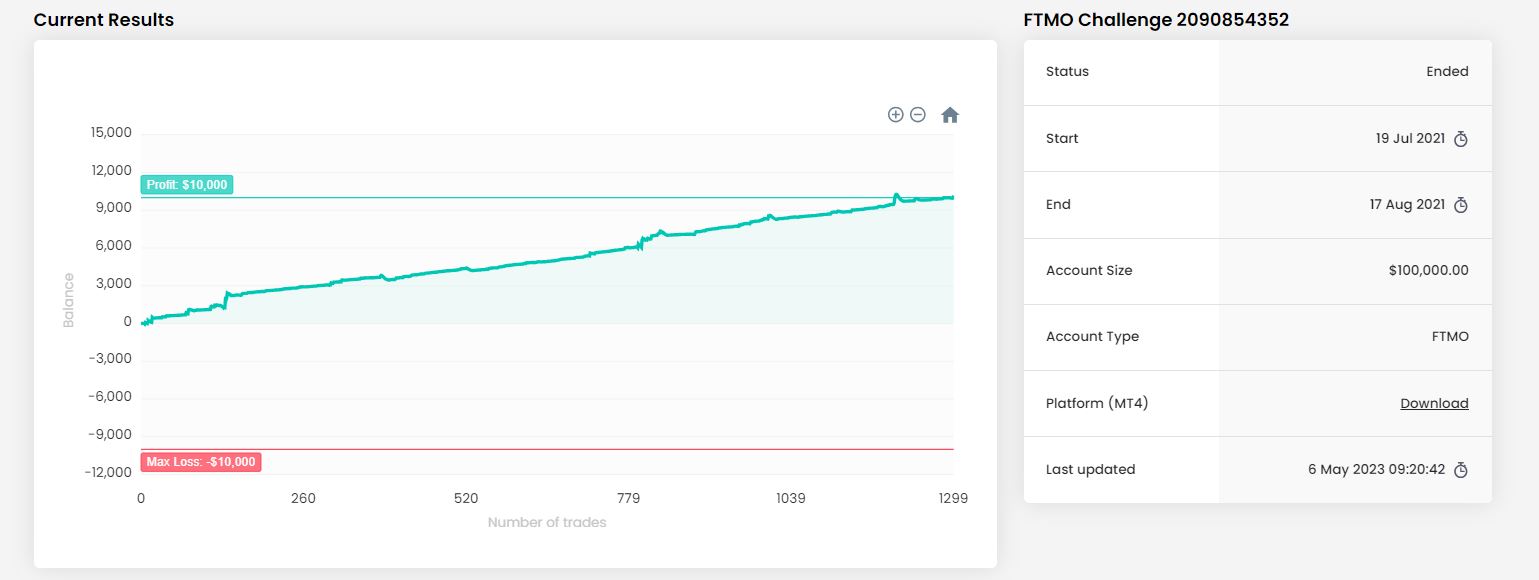This screenshot has width=1539, height=580.
Task: Click the $100,000.00 account size value
Action: pos(1428,271)
